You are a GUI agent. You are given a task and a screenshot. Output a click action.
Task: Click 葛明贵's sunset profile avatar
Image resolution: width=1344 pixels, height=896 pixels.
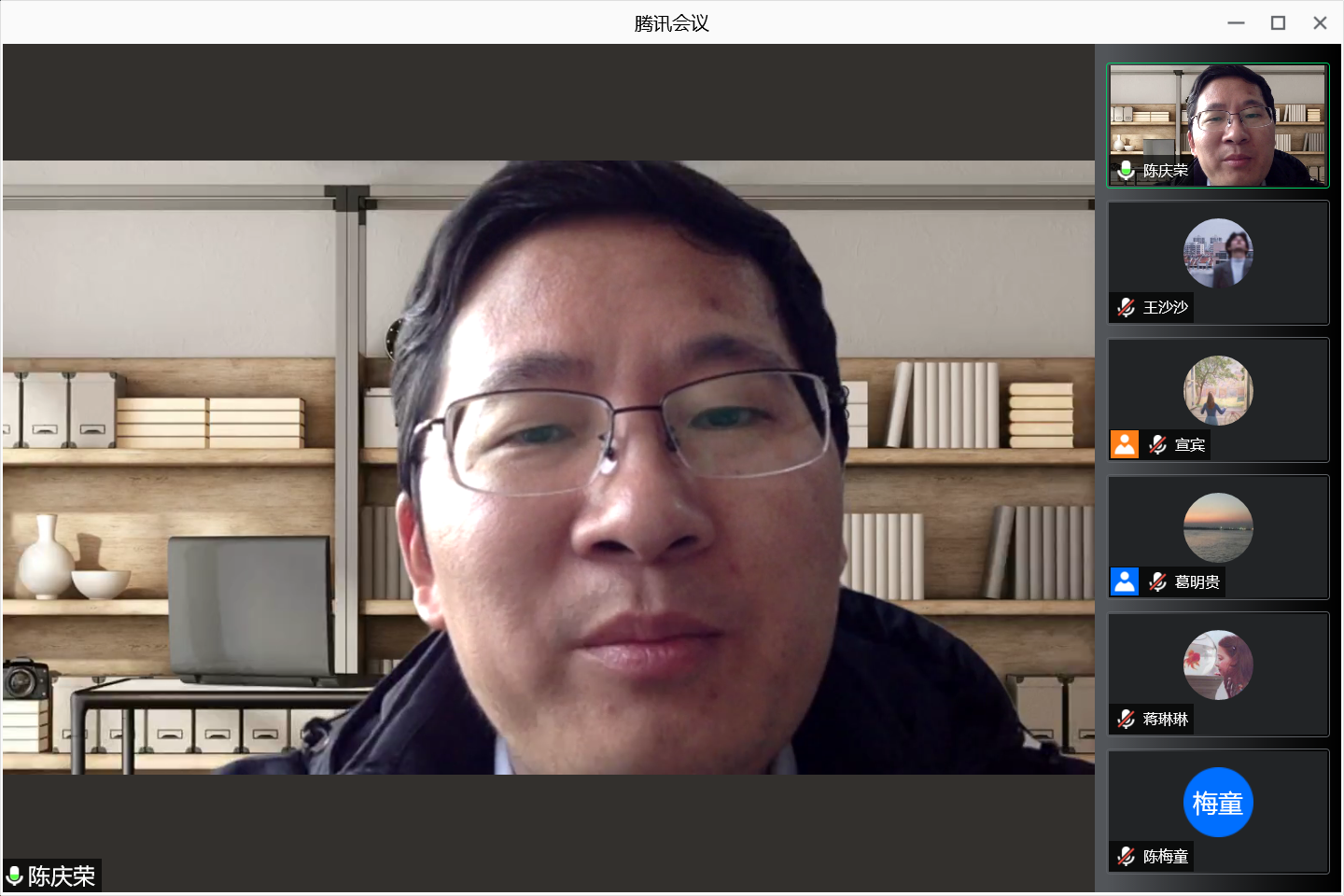[1218, 527]
